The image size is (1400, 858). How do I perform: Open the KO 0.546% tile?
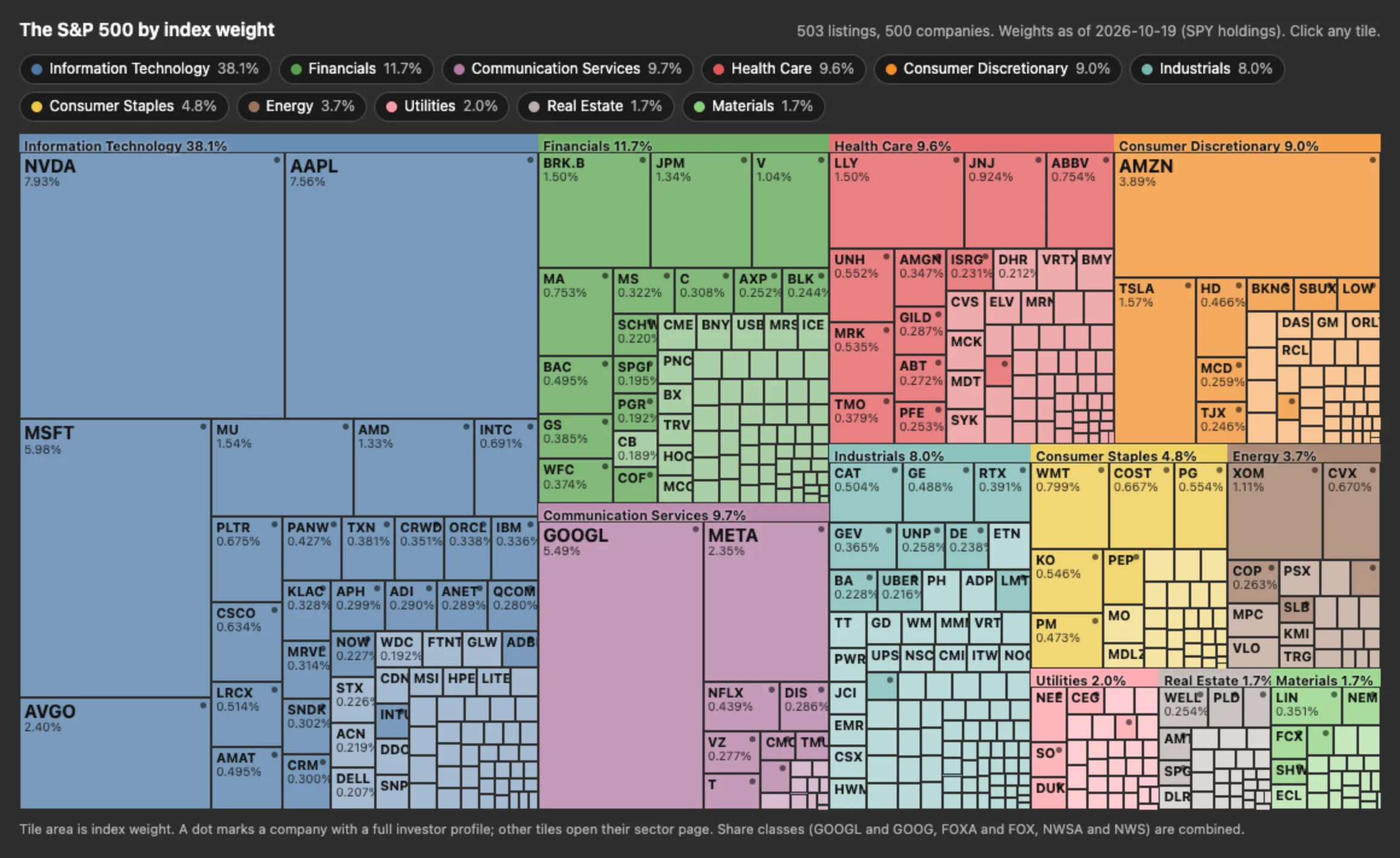click(x=1067, y=580)
